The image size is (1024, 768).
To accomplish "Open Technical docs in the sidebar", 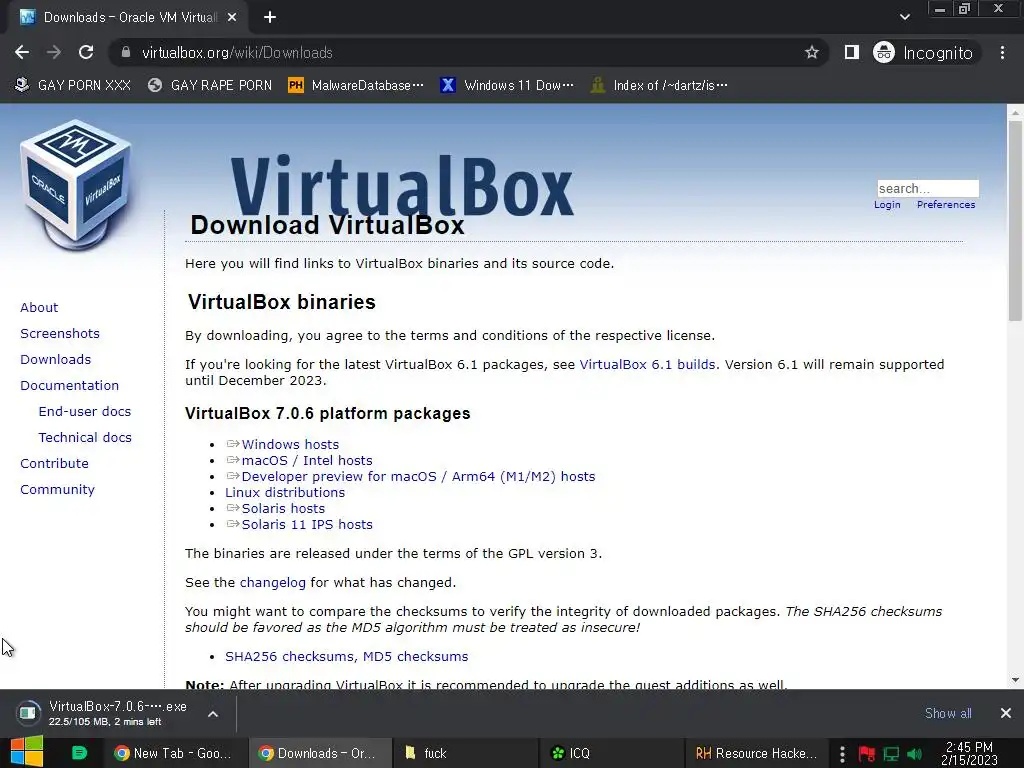I will tap(85, 438).
